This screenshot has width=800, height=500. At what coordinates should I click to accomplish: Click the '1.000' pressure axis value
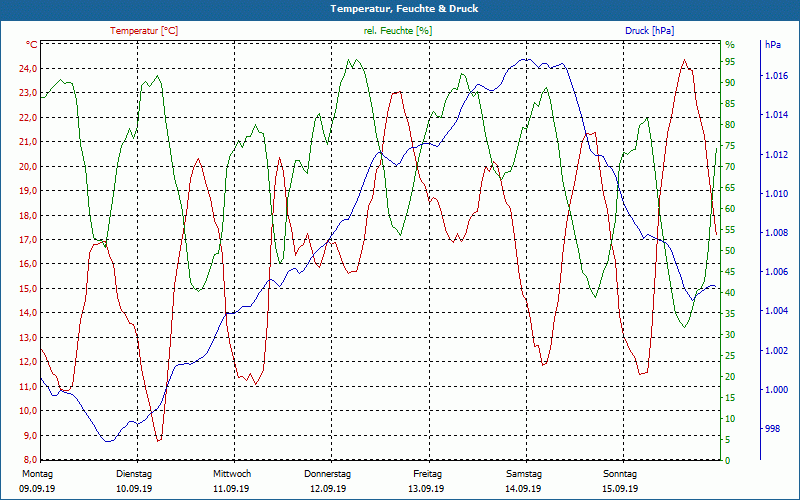click(776, 390)
